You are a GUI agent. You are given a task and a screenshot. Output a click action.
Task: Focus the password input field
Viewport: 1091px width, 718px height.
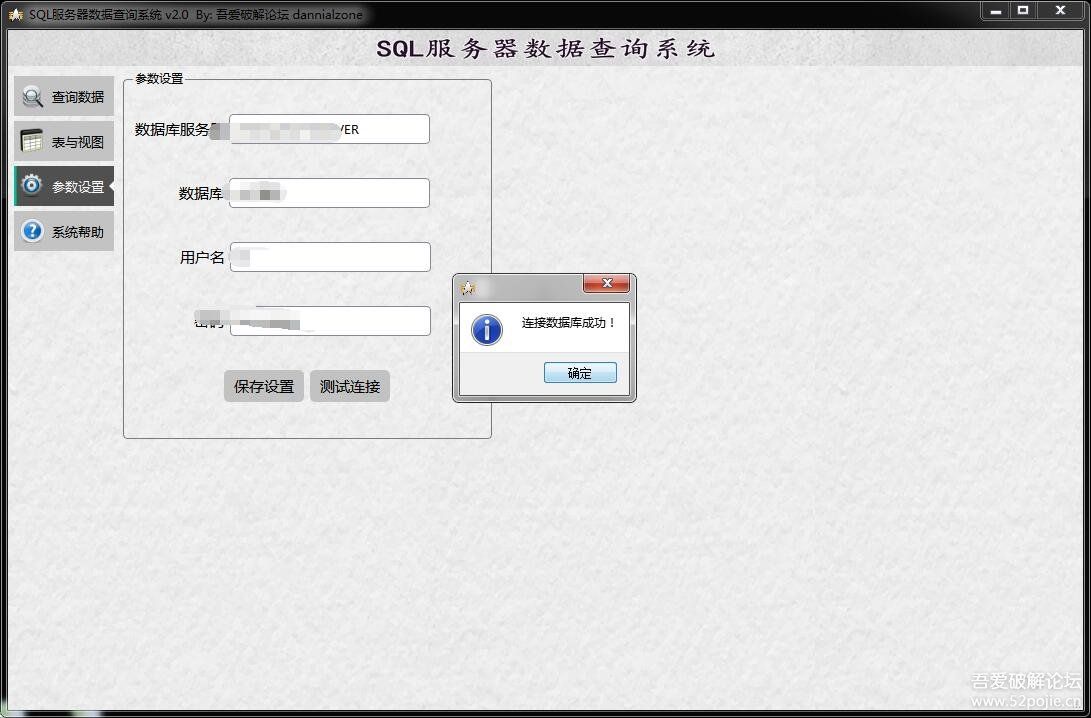pos(330,321)
